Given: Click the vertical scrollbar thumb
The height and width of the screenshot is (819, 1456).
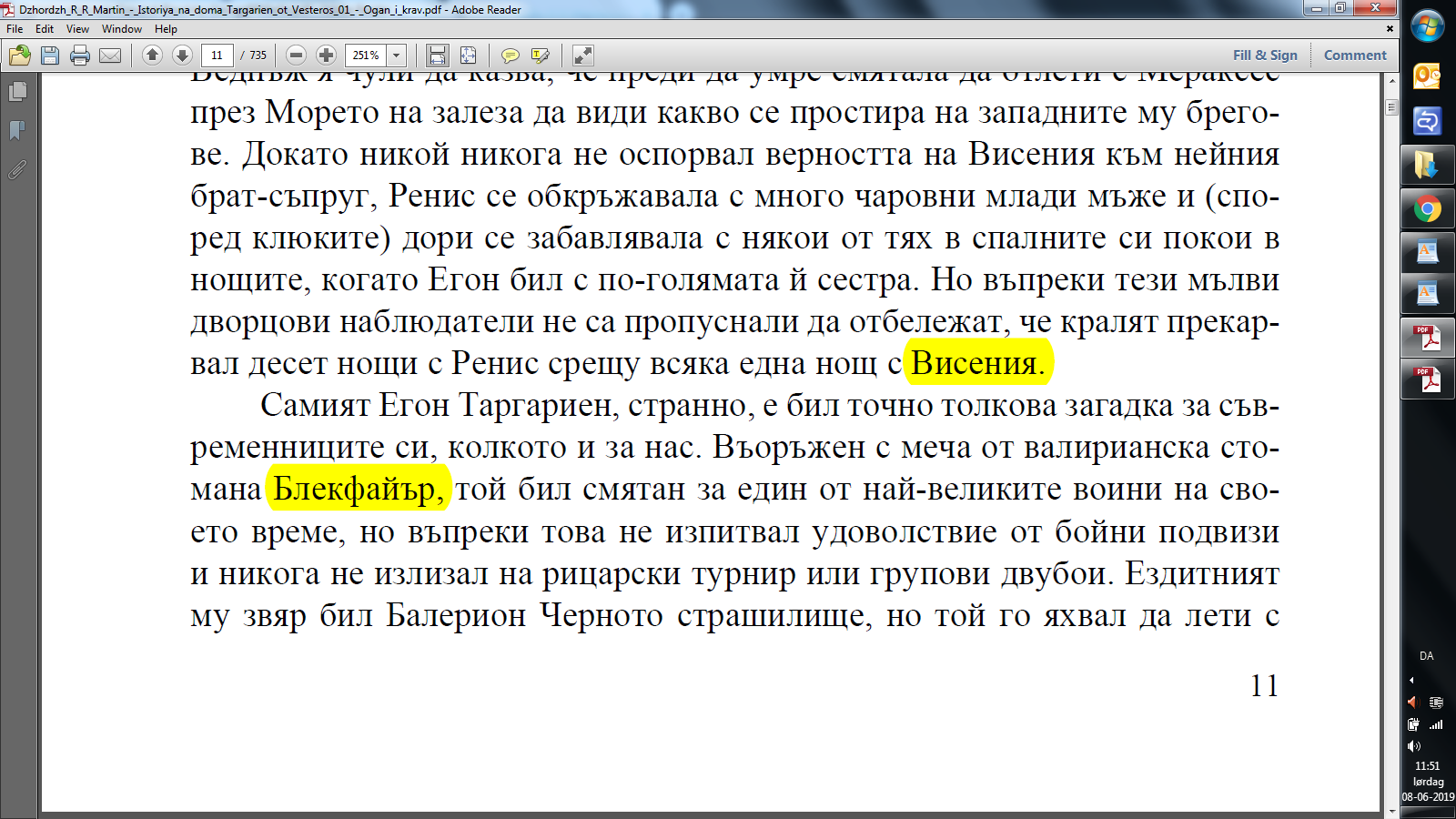Looking at the screenshot, I should tap(1391, 108).
